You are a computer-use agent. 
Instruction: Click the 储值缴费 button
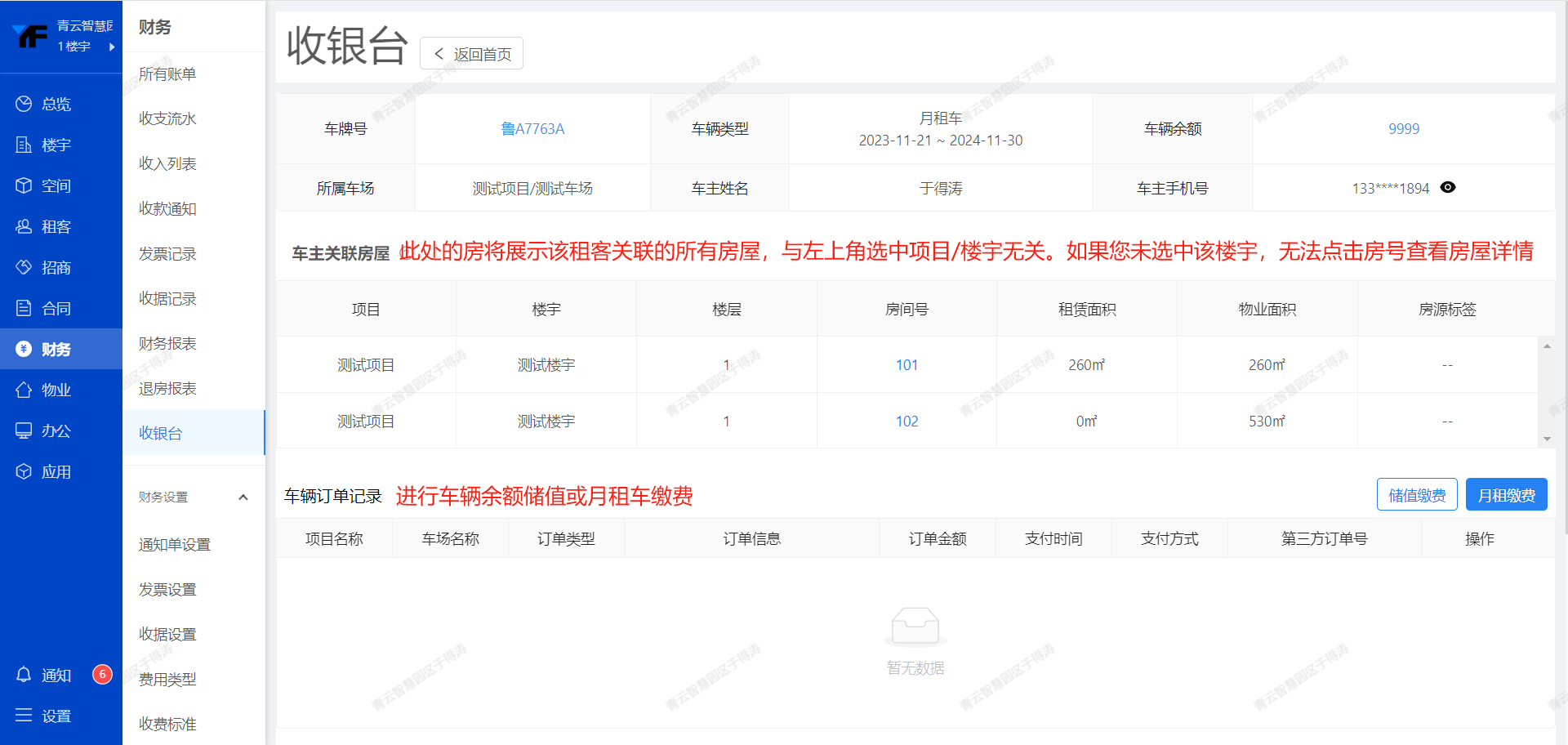1416,495
